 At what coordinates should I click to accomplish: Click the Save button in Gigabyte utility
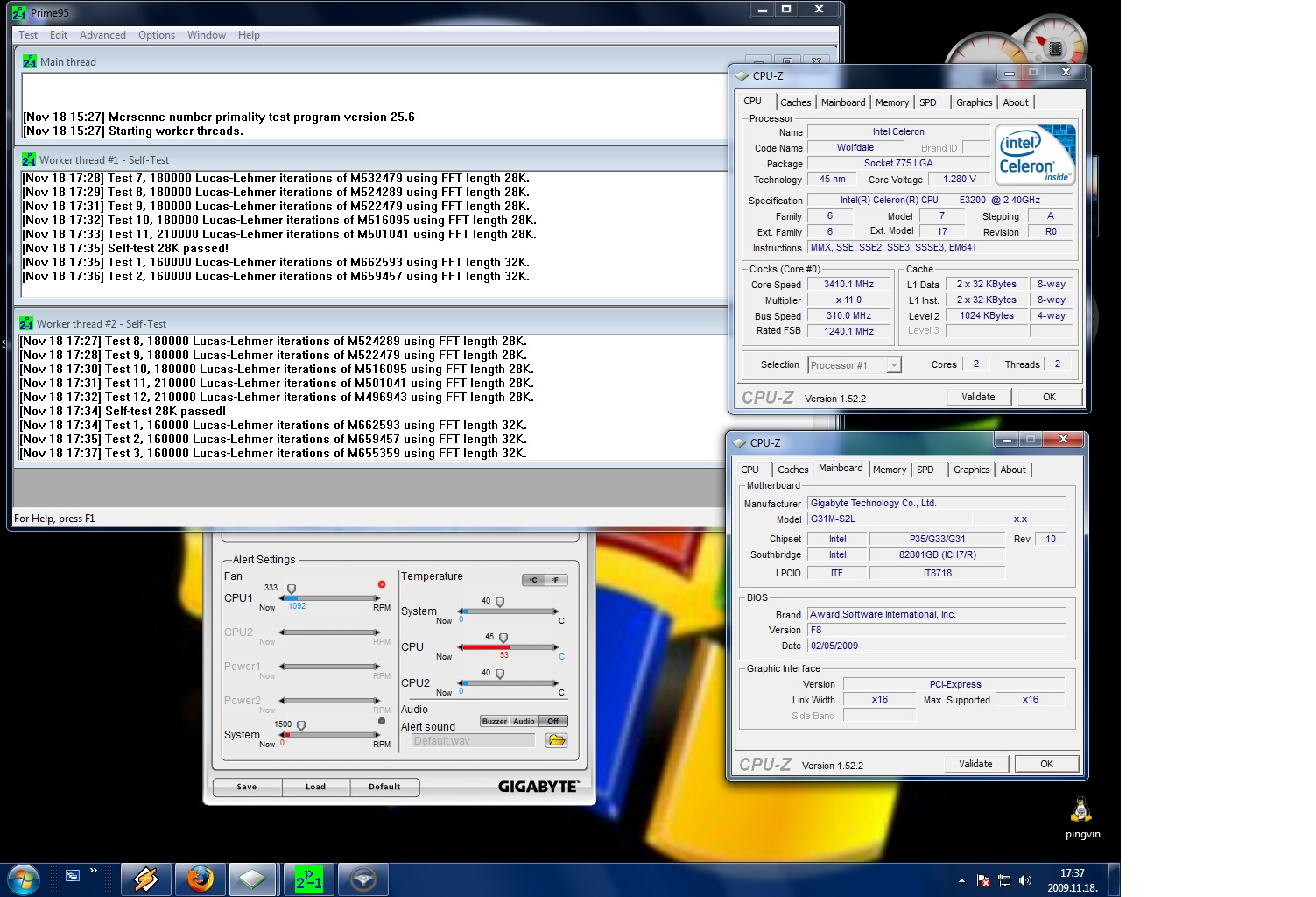click(247, 787)
